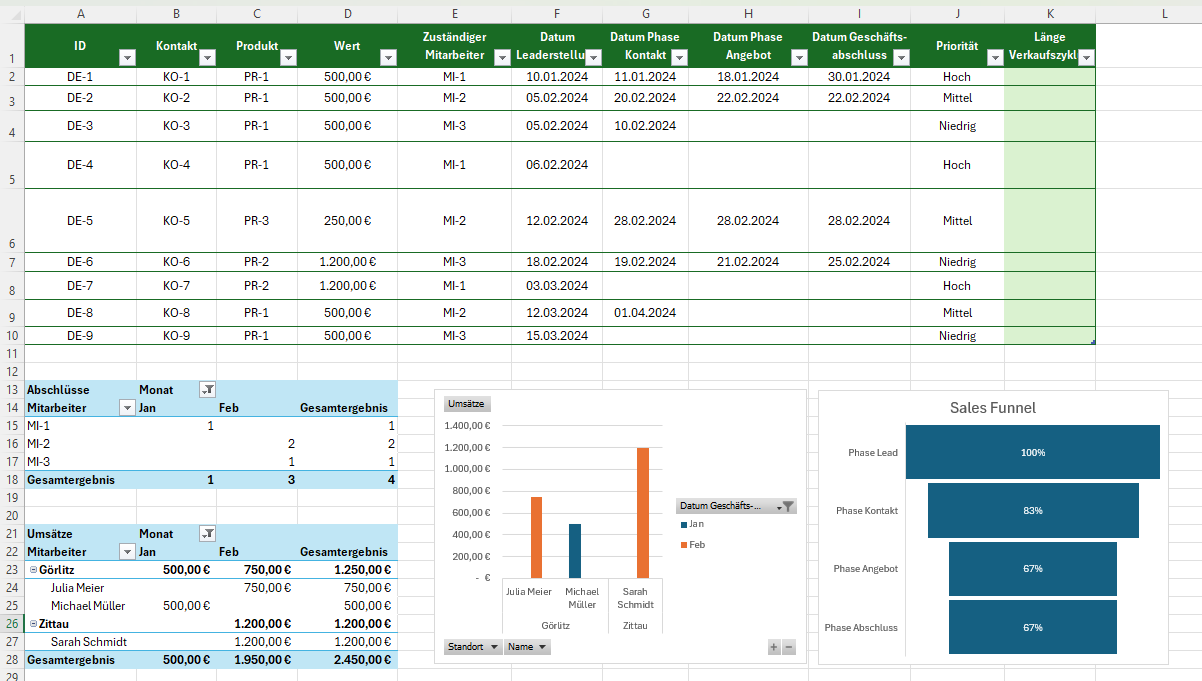
Task: Select the Sales Funnel chart title
Action: click(992, 408)
